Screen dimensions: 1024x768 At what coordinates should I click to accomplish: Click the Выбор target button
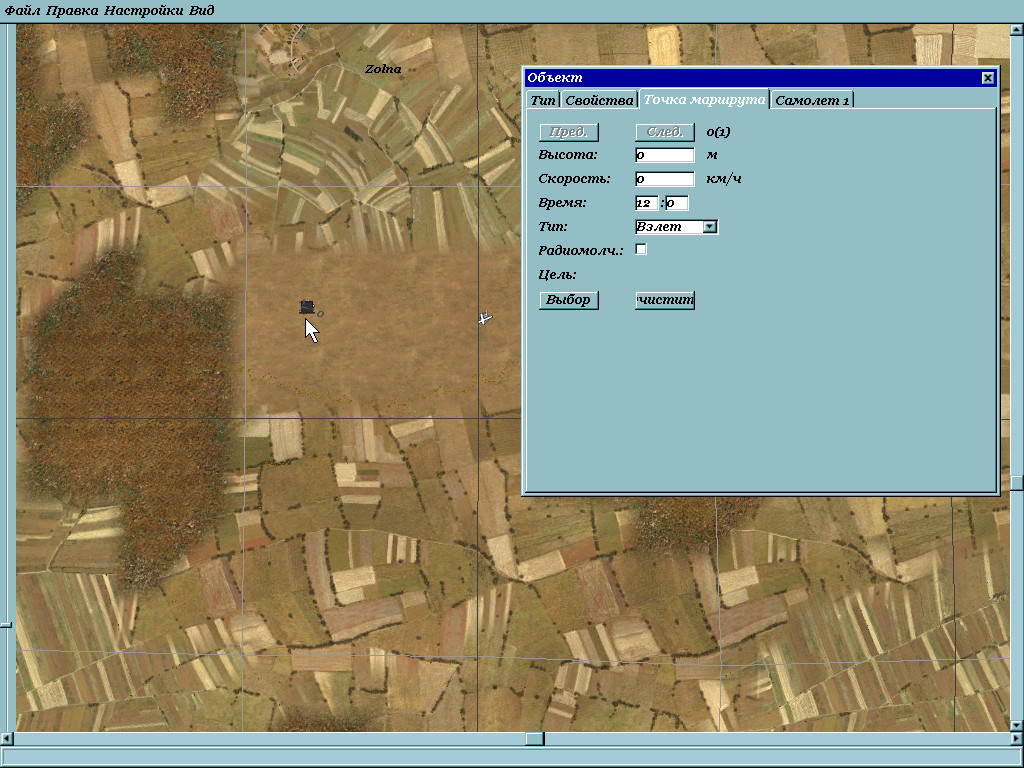568,300
